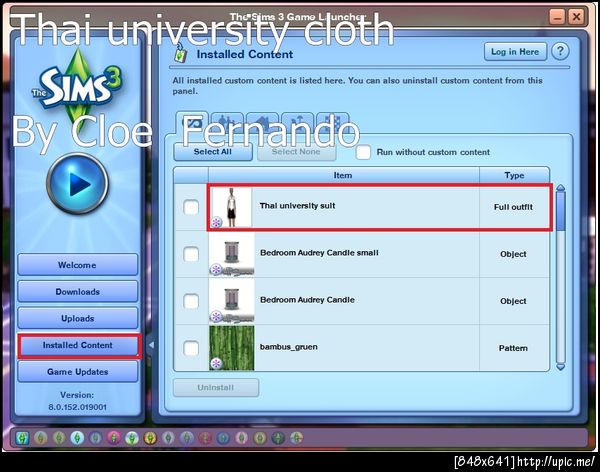
Task: Click the light blue plumbob icon in the bottom bar
Action: click(77, 438)
